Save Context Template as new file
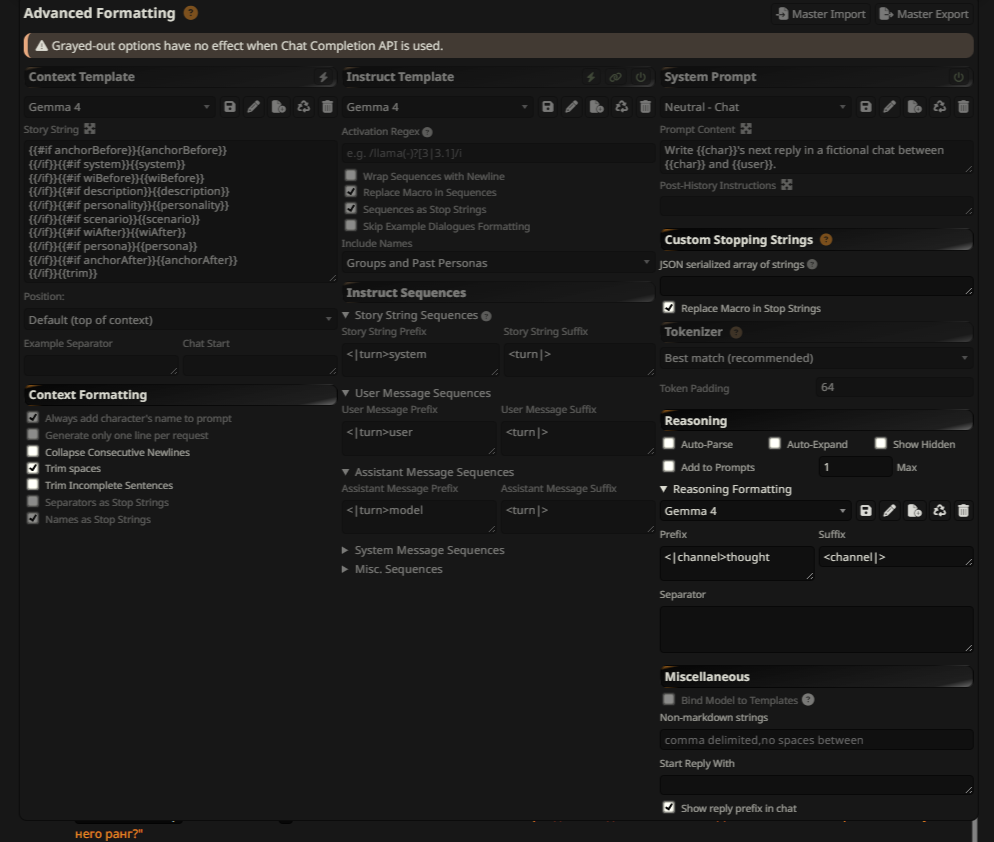The image size is (994, 842). coord(278,107)
